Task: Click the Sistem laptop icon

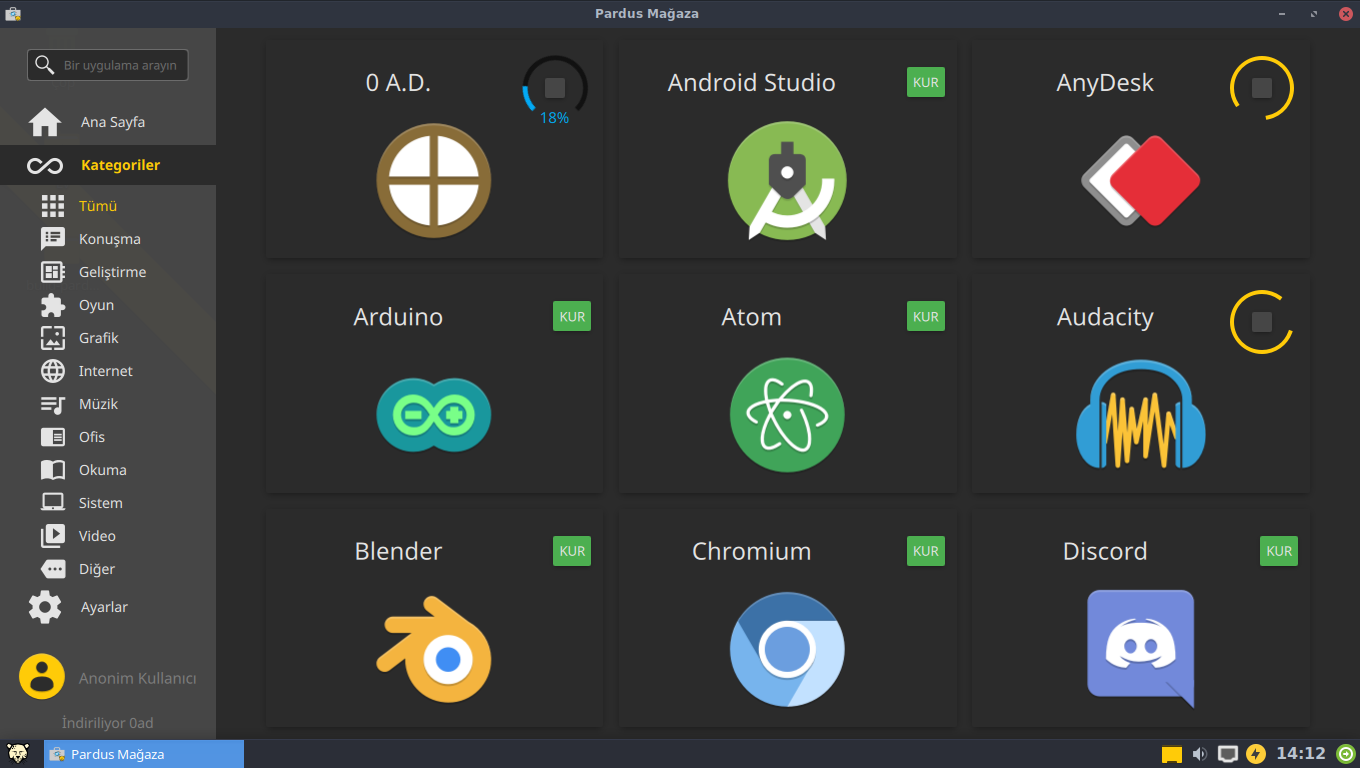Action: (53, 503)
